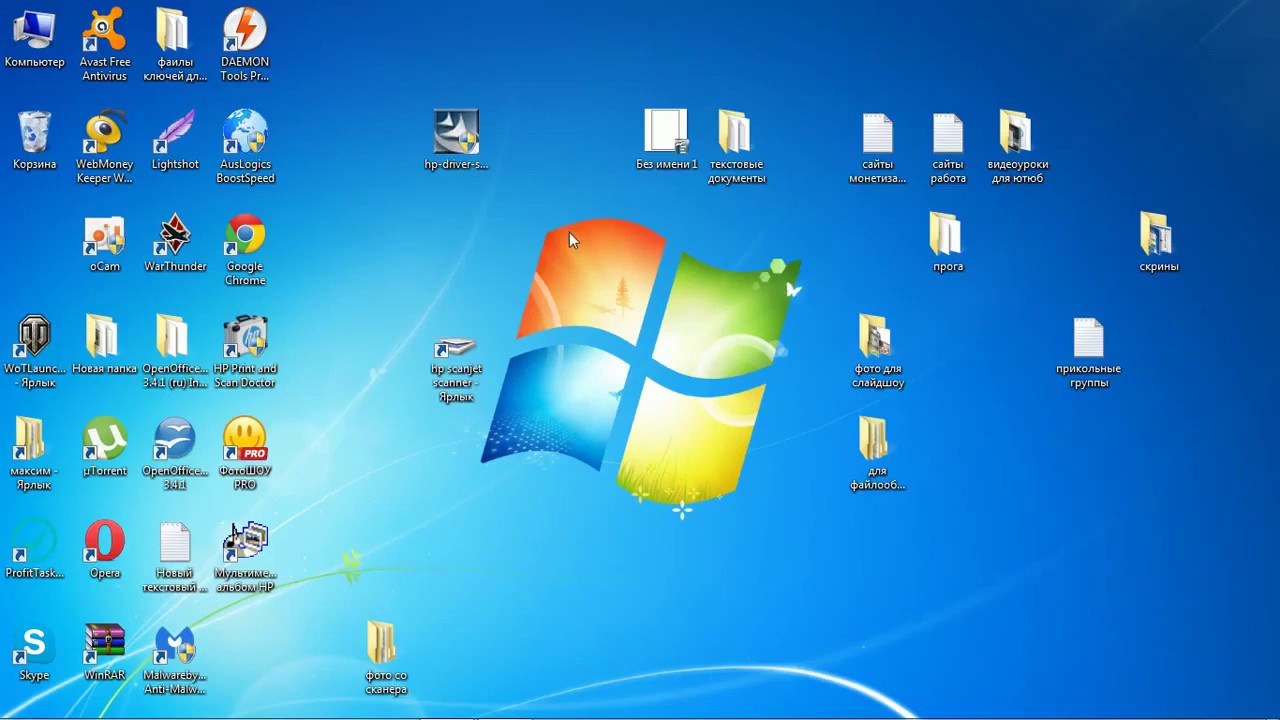Open the фото для слайдшоу folder
This screenshot has height=720, width=1280.
[877, 353]
